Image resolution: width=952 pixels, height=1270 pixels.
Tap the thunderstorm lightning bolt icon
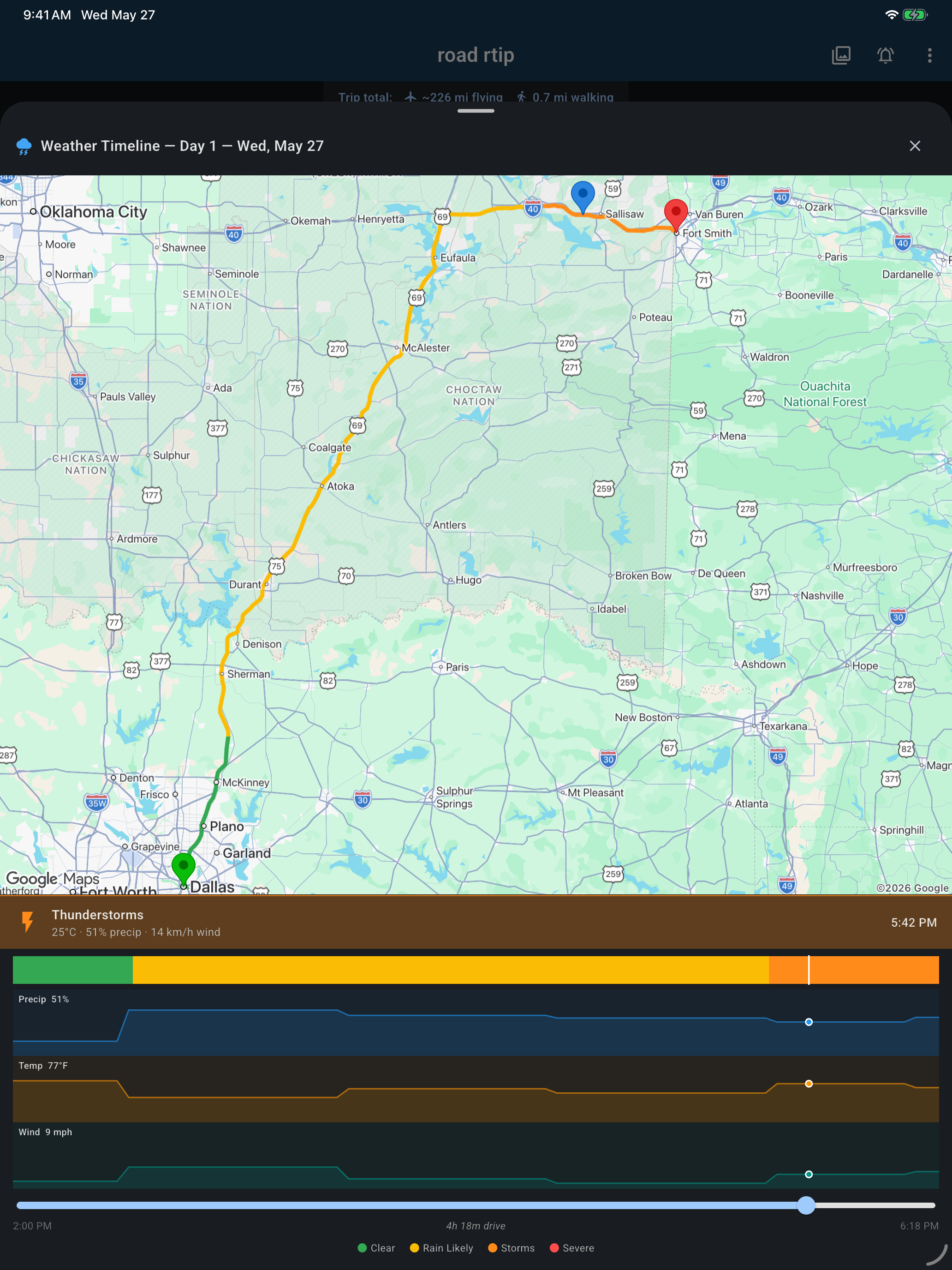pos(27,922)
